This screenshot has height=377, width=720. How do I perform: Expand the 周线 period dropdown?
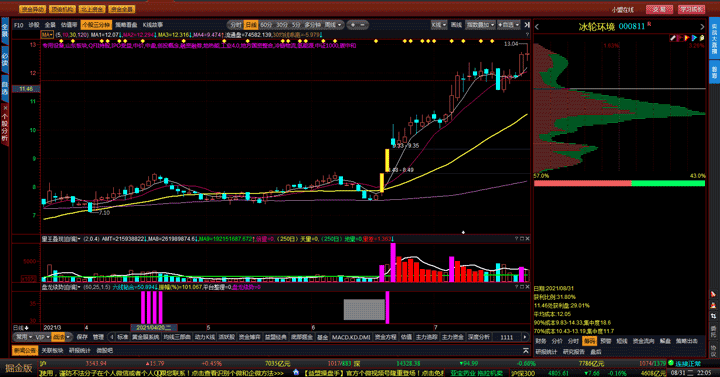pos(333,25)
